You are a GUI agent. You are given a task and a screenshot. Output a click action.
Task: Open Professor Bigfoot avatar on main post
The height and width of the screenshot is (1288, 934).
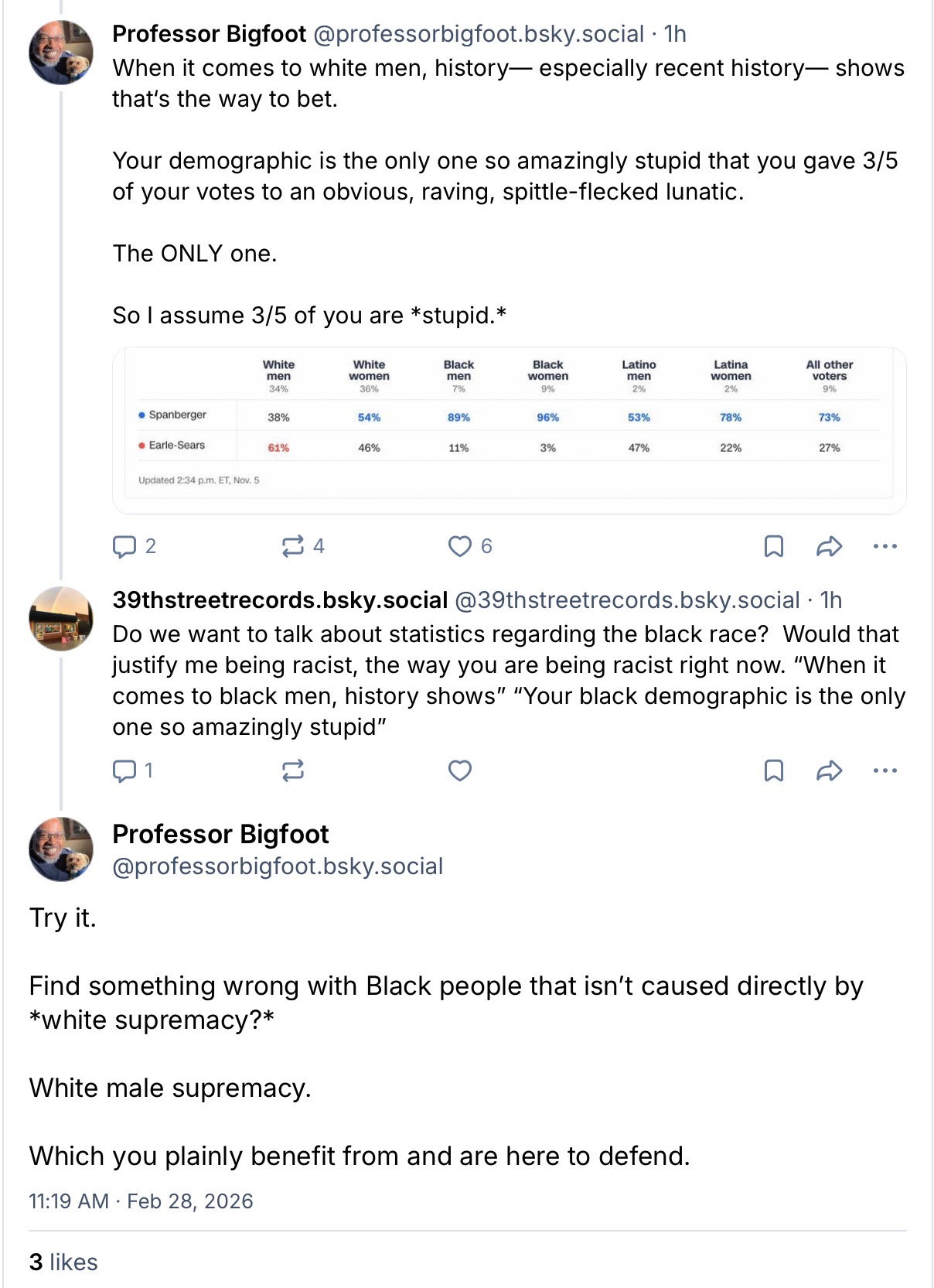point(61,849)
